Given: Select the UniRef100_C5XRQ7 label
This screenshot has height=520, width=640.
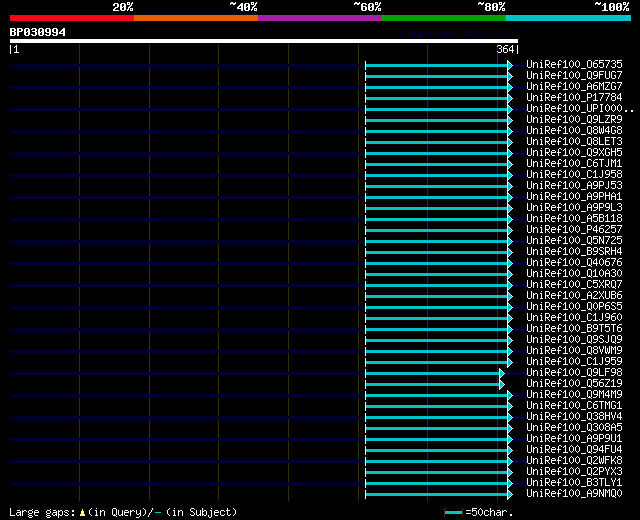Looking at the screenshot, I should pos(574,284).
